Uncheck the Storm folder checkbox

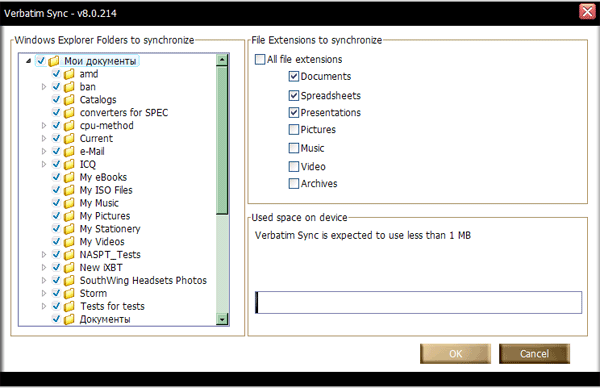click(56, 293)
